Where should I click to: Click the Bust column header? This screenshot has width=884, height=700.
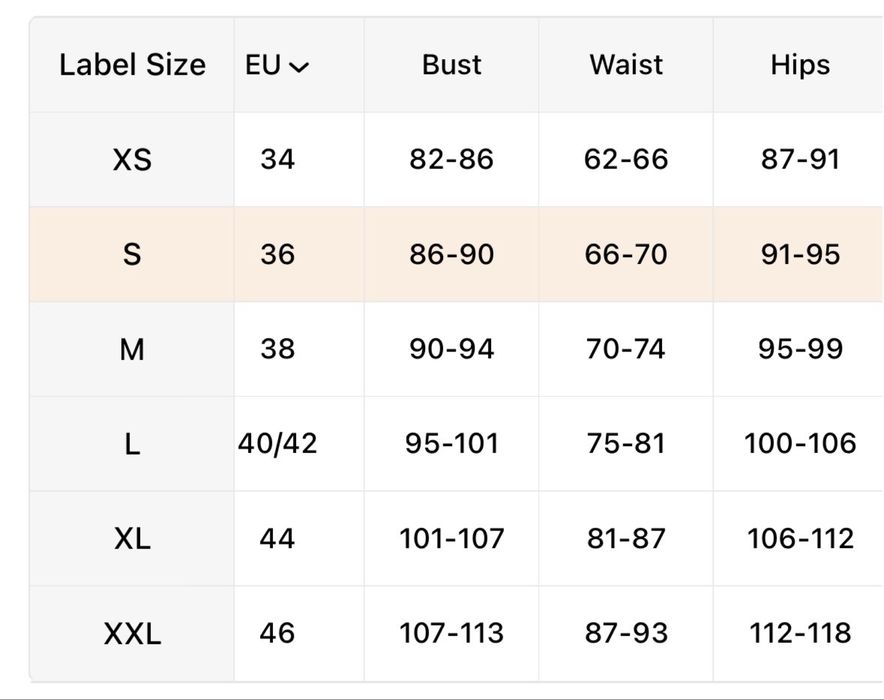(452, 65)
